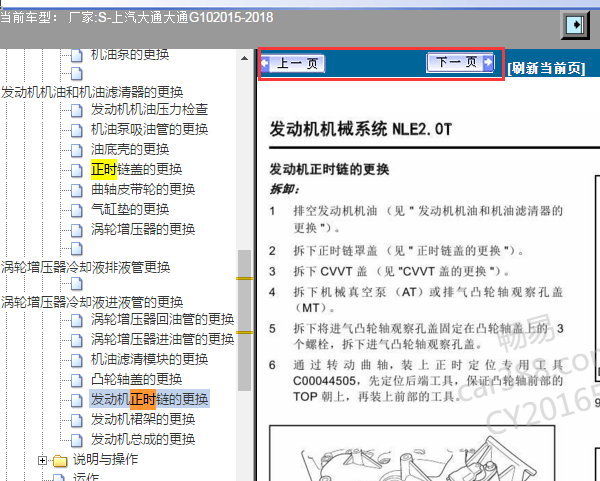
Task: Click page icon beside 气缸垫的更换
Action: [77, 210]
